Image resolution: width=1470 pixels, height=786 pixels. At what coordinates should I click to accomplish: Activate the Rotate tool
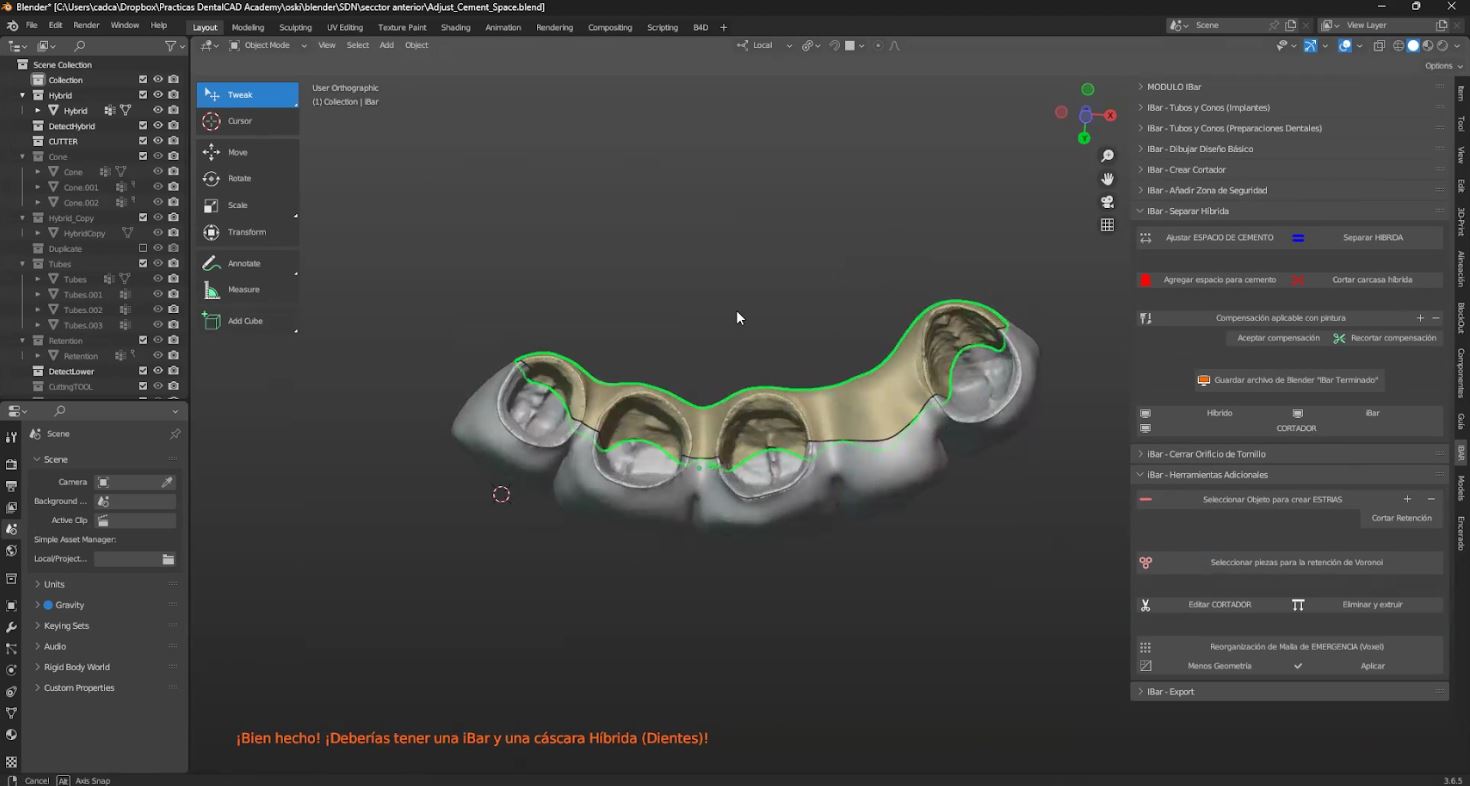tap(247, 178)
